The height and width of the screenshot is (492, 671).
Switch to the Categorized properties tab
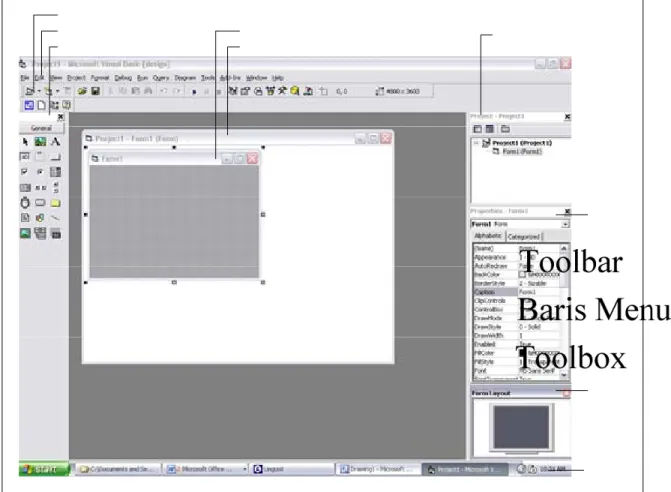pos(524,237)
